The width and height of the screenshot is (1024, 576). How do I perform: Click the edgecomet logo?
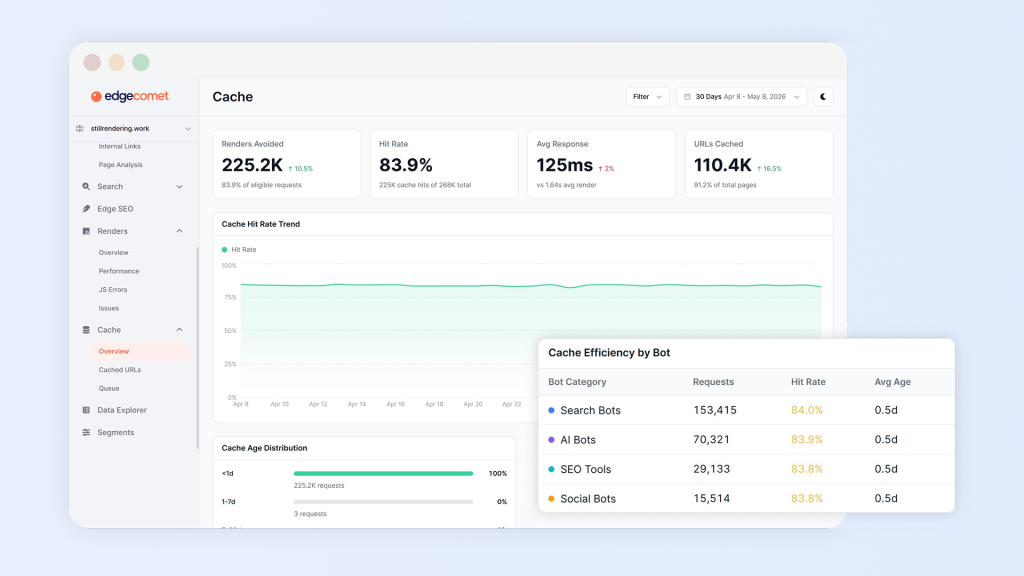129,96
